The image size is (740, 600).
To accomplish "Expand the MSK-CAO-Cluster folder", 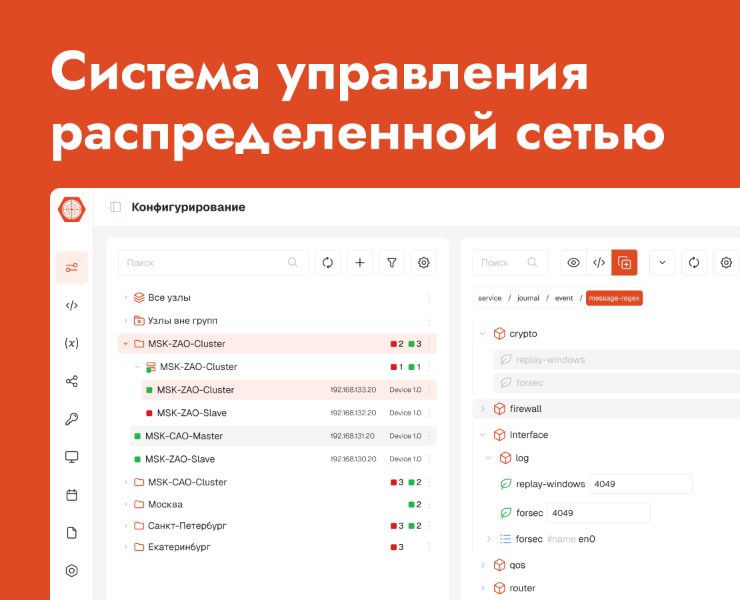I will click(x=126, y=482).
